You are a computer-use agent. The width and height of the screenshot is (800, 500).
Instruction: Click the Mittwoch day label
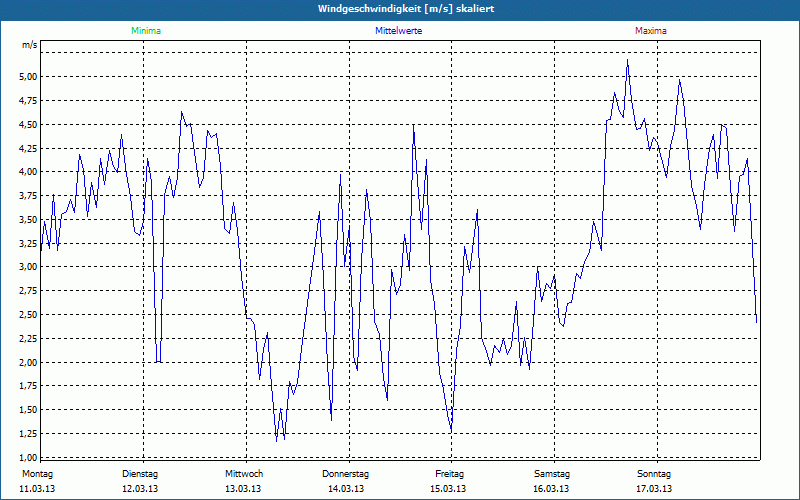pos(244,474)
